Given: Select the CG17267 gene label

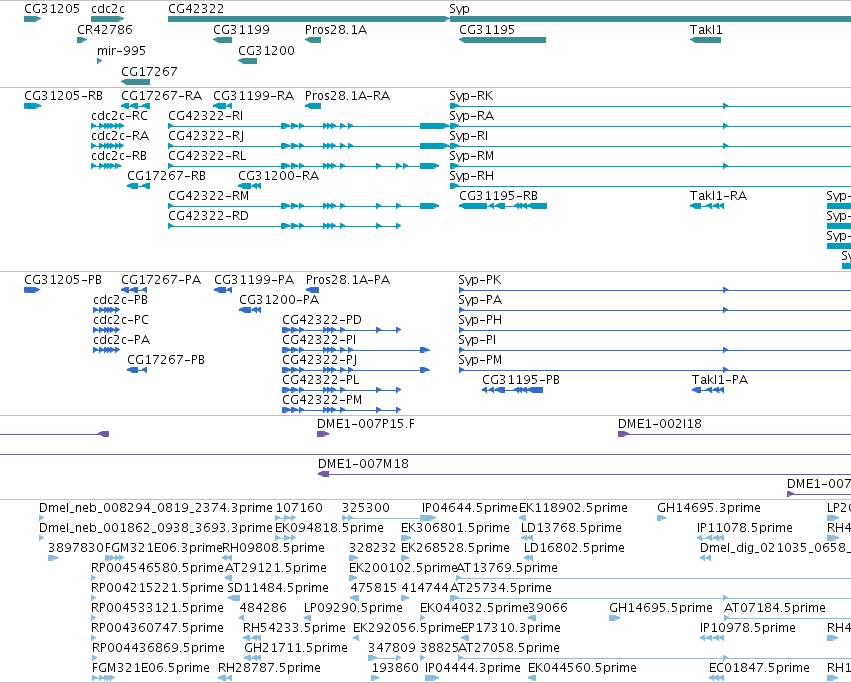Looking at the screenshot, I should (x=149, y=72).
